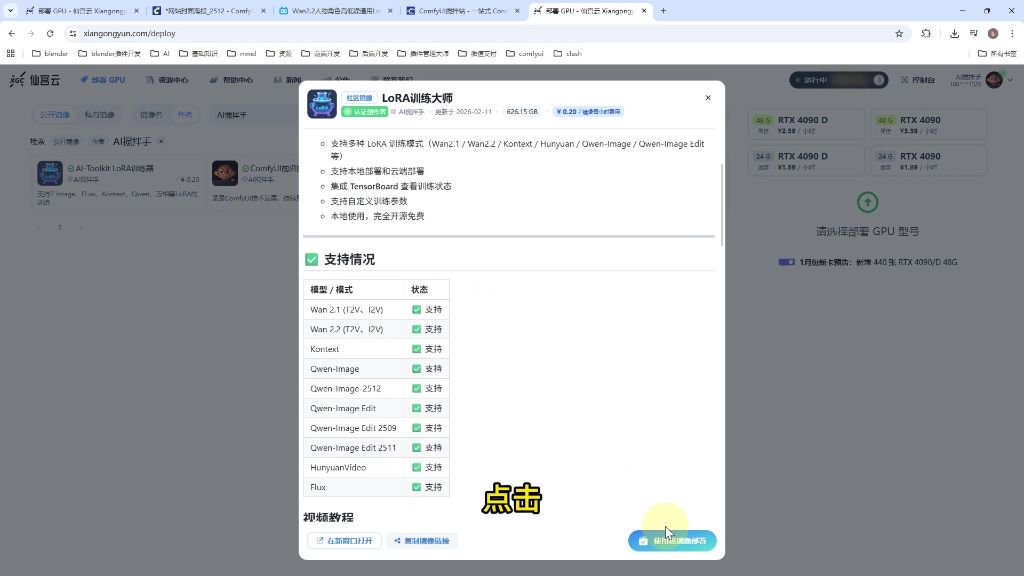Click the January new-card notice banner
The height and width of the screenshot is (576, 1024).
pos(868,262)
